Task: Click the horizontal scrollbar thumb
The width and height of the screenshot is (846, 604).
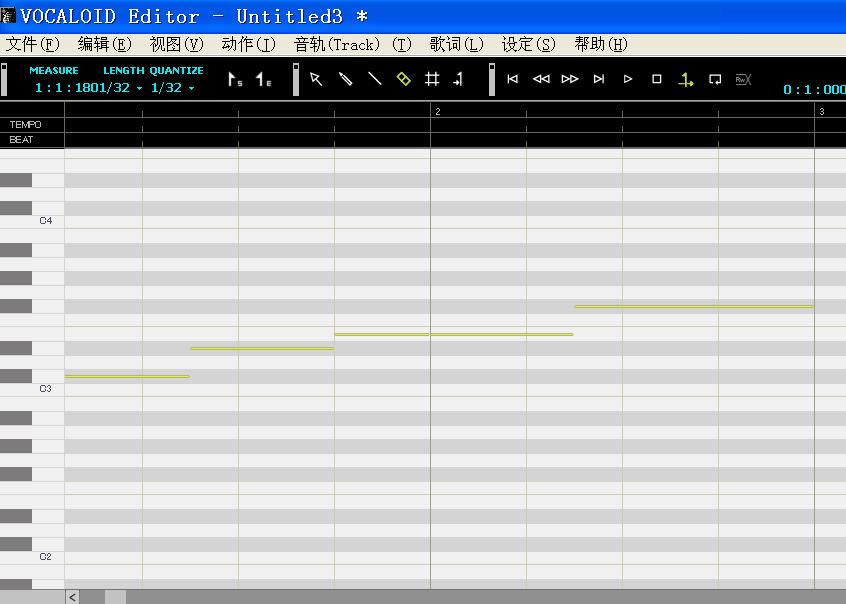Action: 115,597
